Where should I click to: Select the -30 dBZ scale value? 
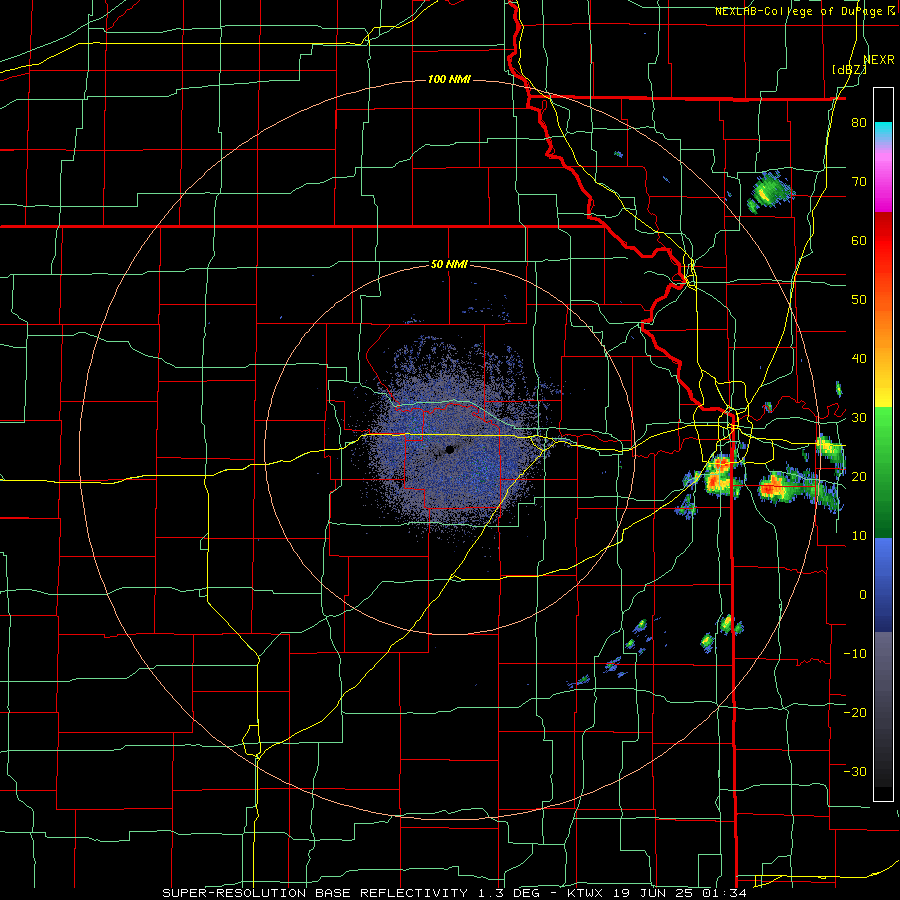(x=855, y=772)
